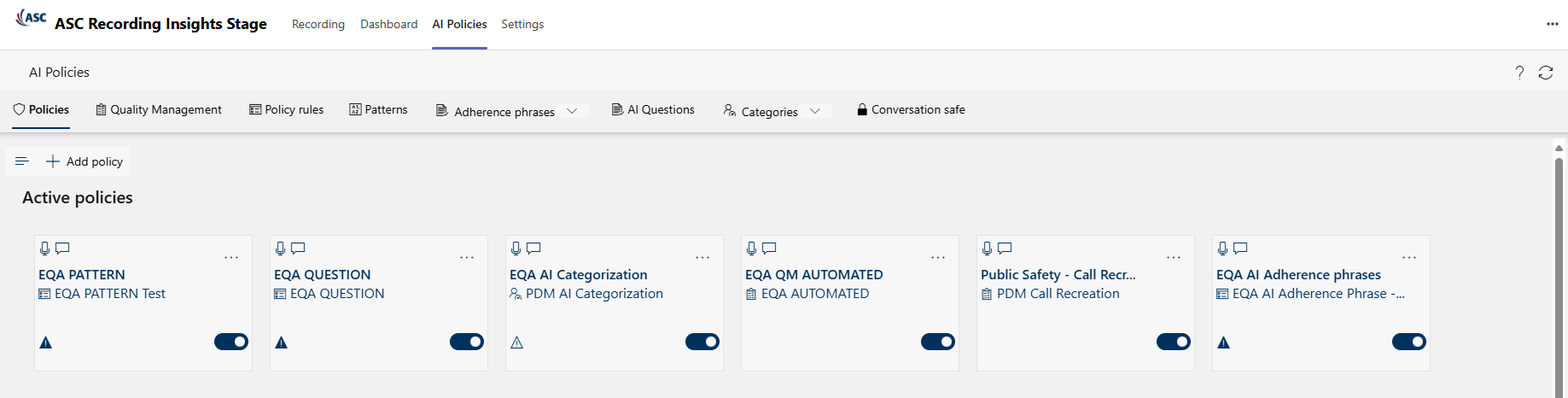
Task: Click warning icon on EQA QUESTION card
Action: (282, 342)
